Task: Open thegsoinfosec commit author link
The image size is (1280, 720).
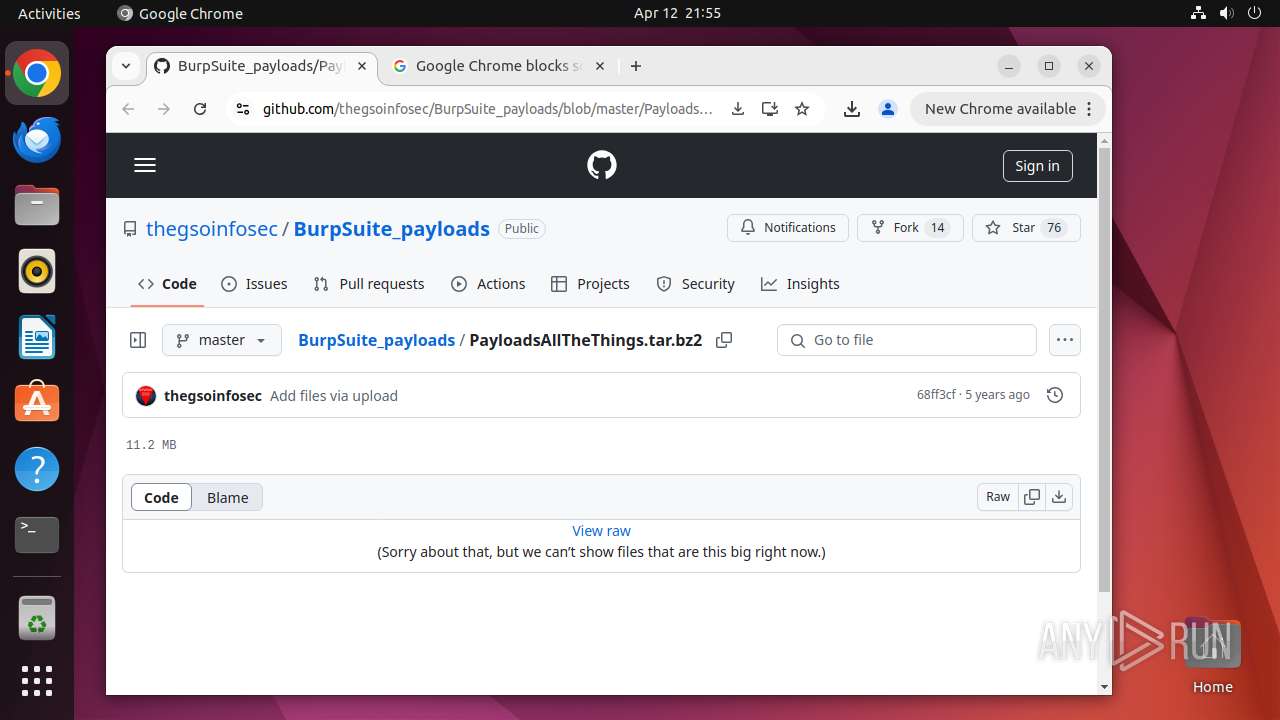Action: pyautogui.click(x=213, y=396)
